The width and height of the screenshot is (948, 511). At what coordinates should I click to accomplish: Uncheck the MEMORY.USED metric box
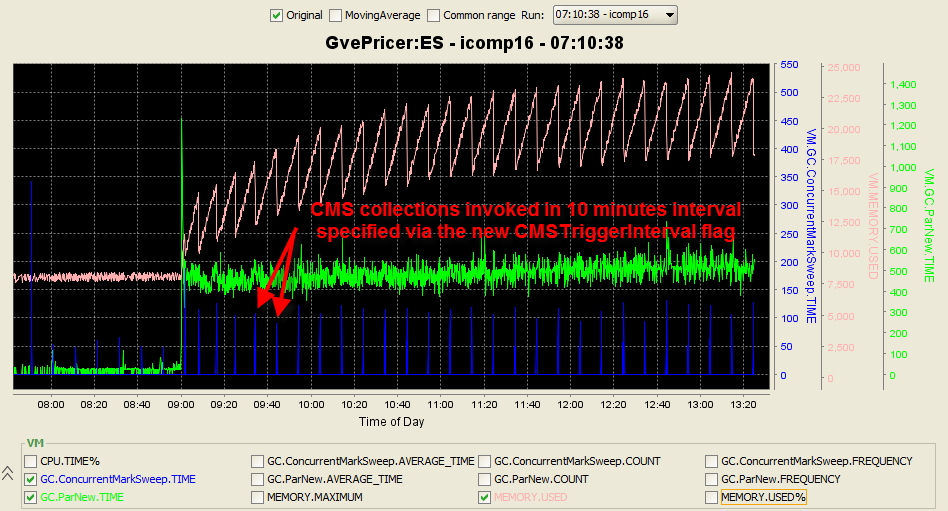coord(485,497)
